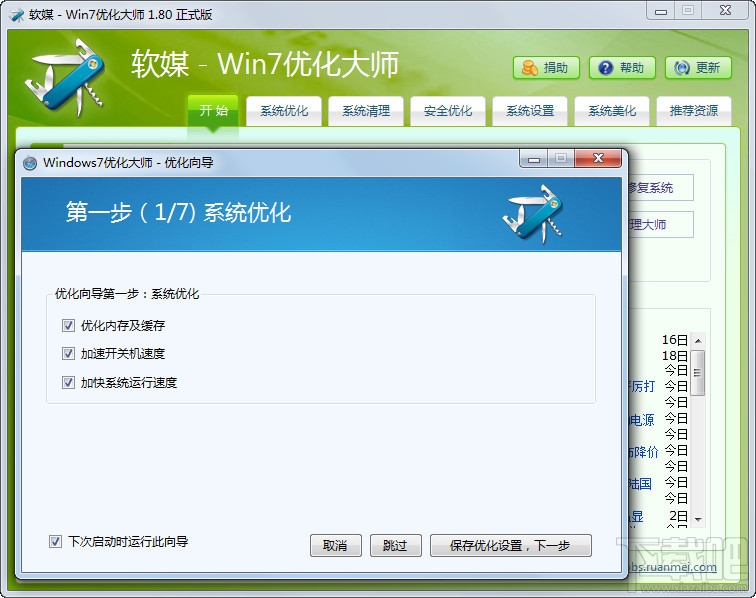756x598 pixels.
Task: Switch to the 安全优化 tab
Action: (x=448, y=111)
